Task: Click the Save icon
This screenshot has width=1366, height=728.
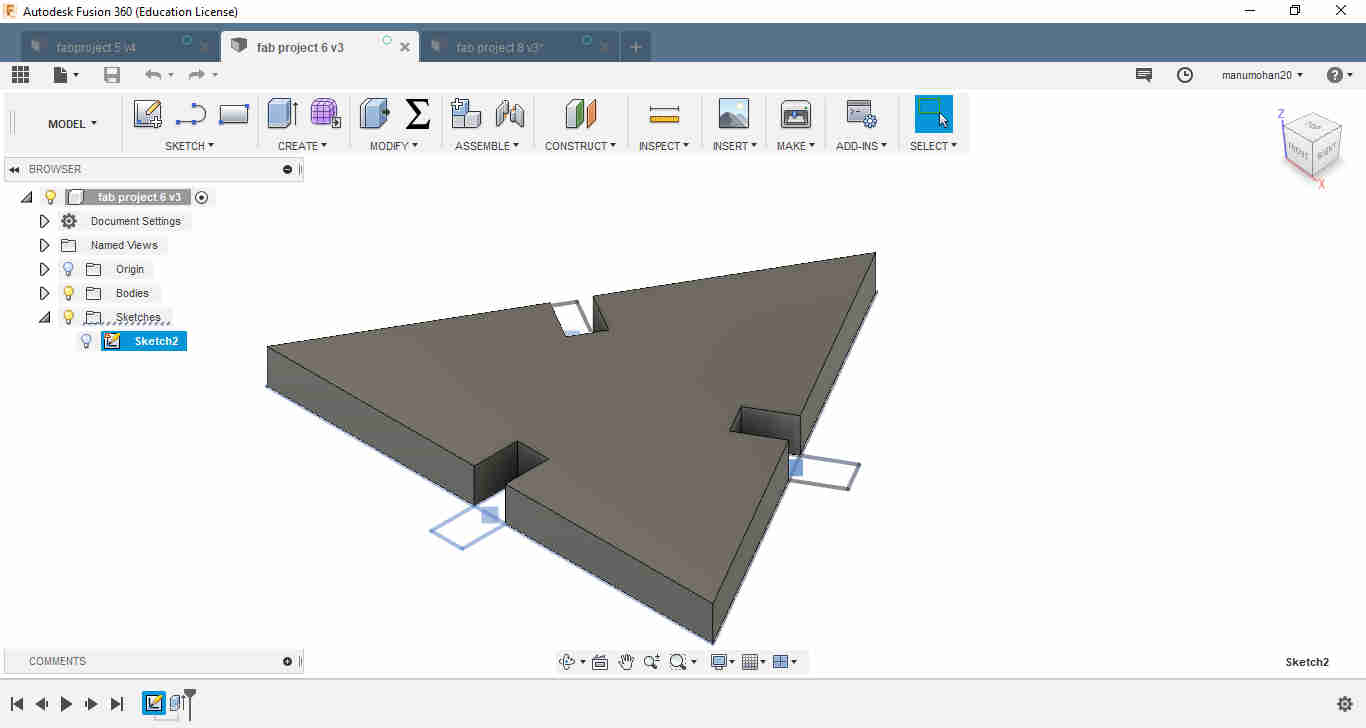Action: (112, 75)
